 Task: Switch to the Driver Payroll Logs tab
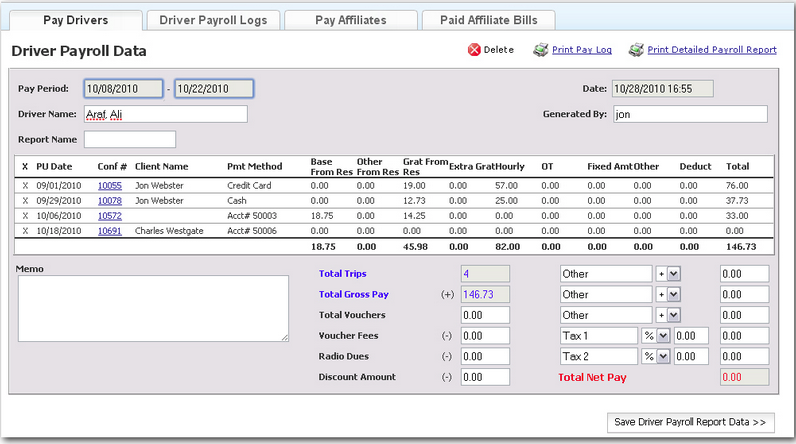coord(211,20)
